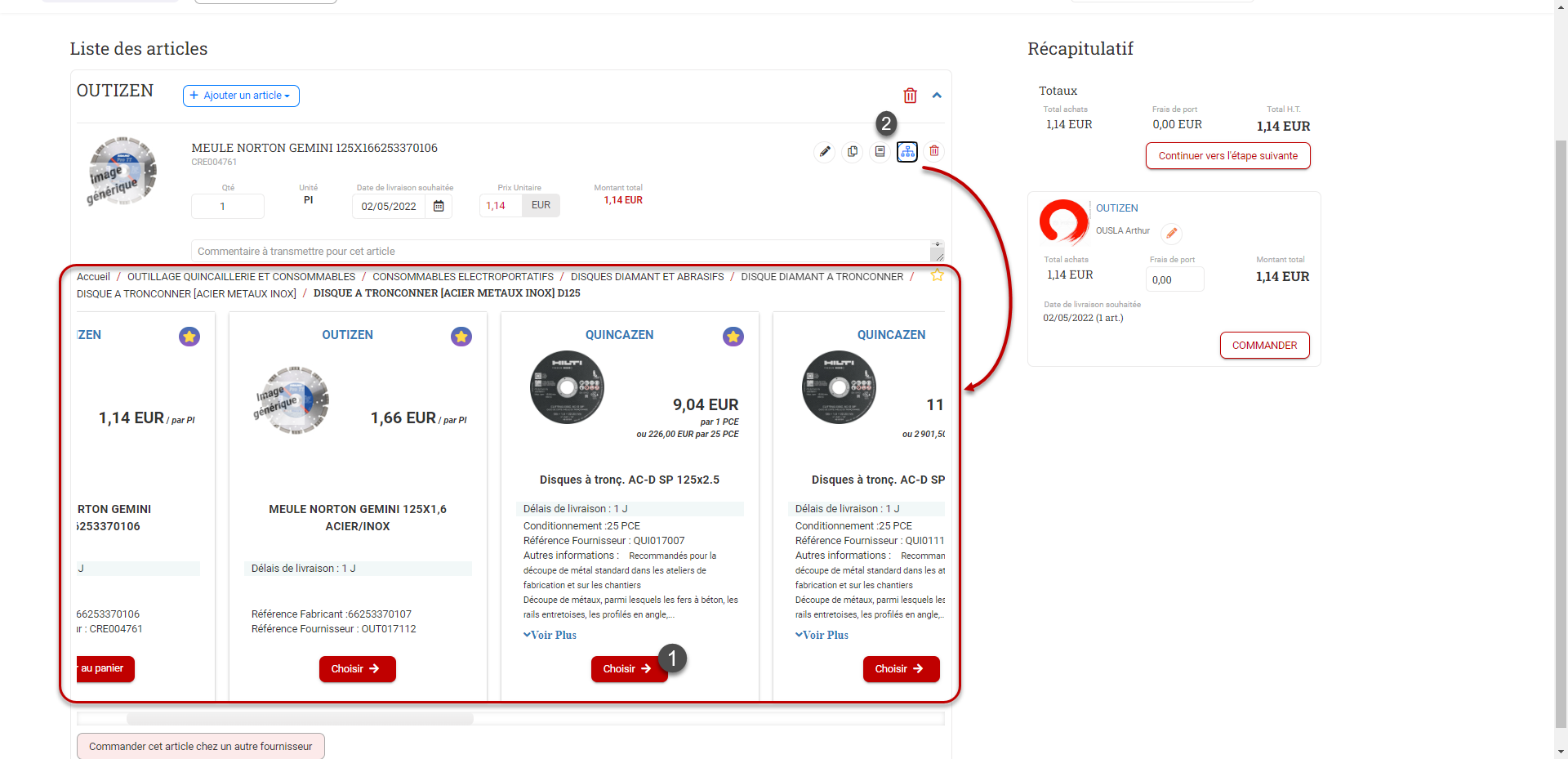Choose the Hilti disc with reference QUI0111
The image size is (1568, 759).
pyautogui.click(x=901, y=669)
